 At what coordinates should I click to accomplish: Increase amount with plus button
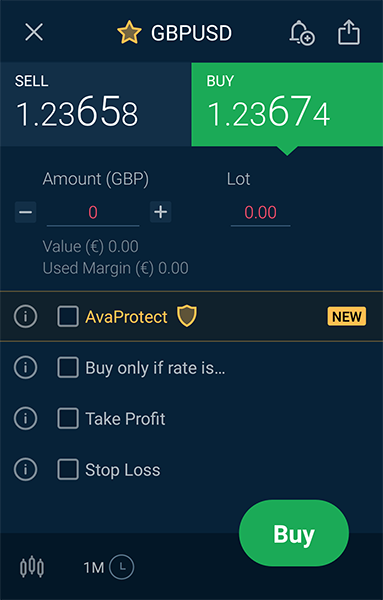(x=161, y=212)
